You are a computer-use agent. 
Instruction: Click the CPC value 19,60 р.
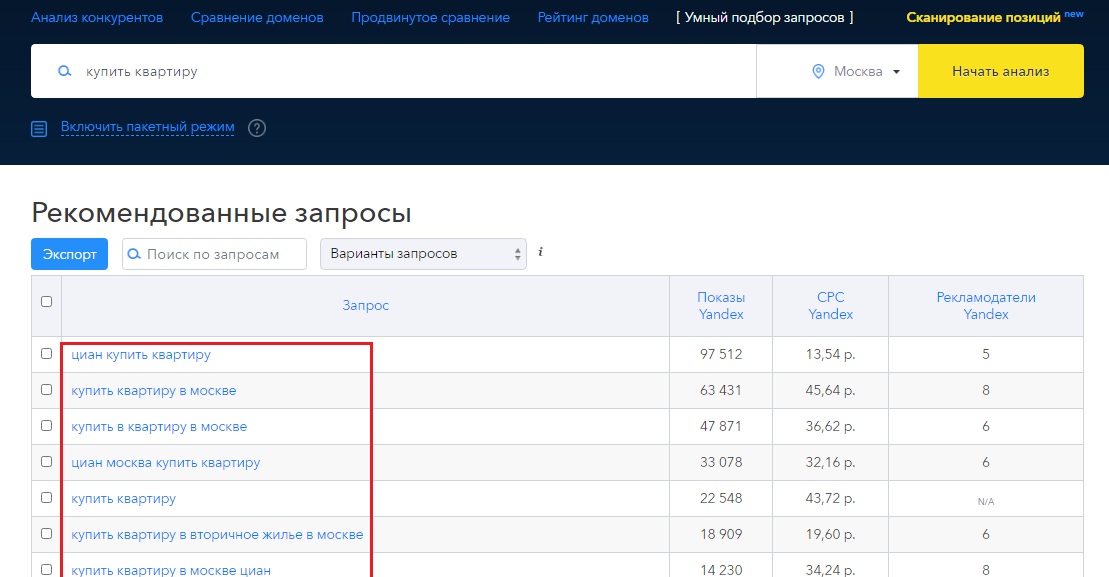coord(830,535)
